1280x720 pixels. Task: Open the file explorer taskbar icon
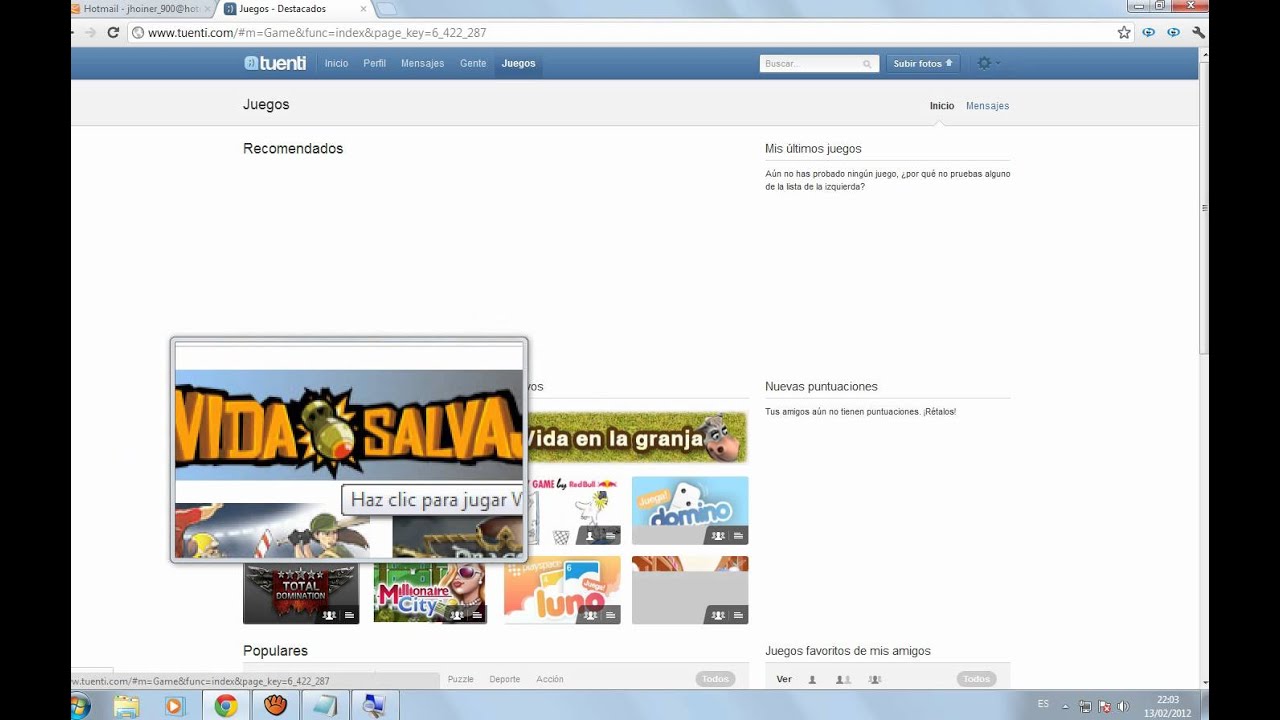point(127,706)
